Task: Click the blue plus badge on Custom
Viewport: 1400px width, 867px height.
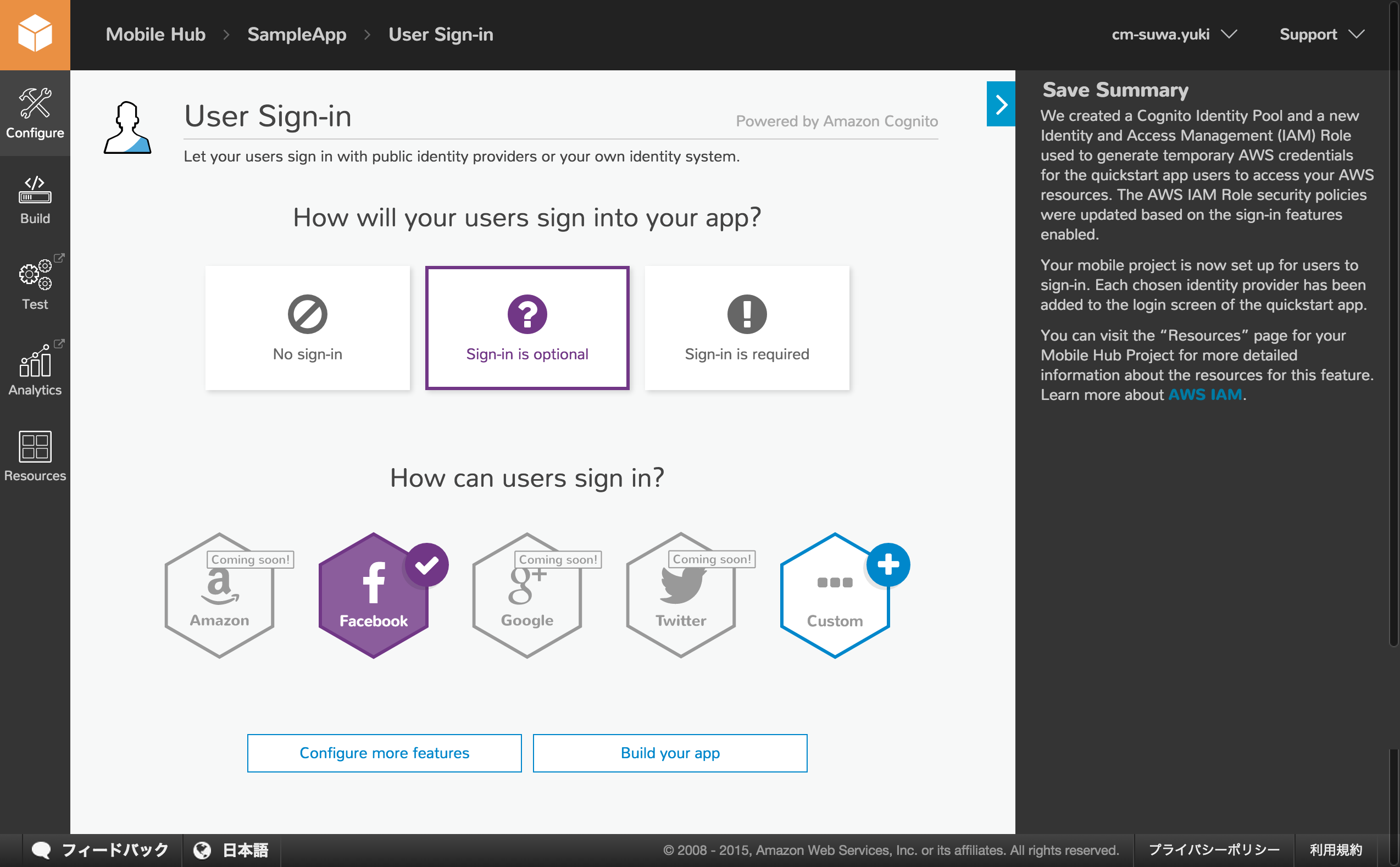Action: pyautogui.click(x=888, y=565)
